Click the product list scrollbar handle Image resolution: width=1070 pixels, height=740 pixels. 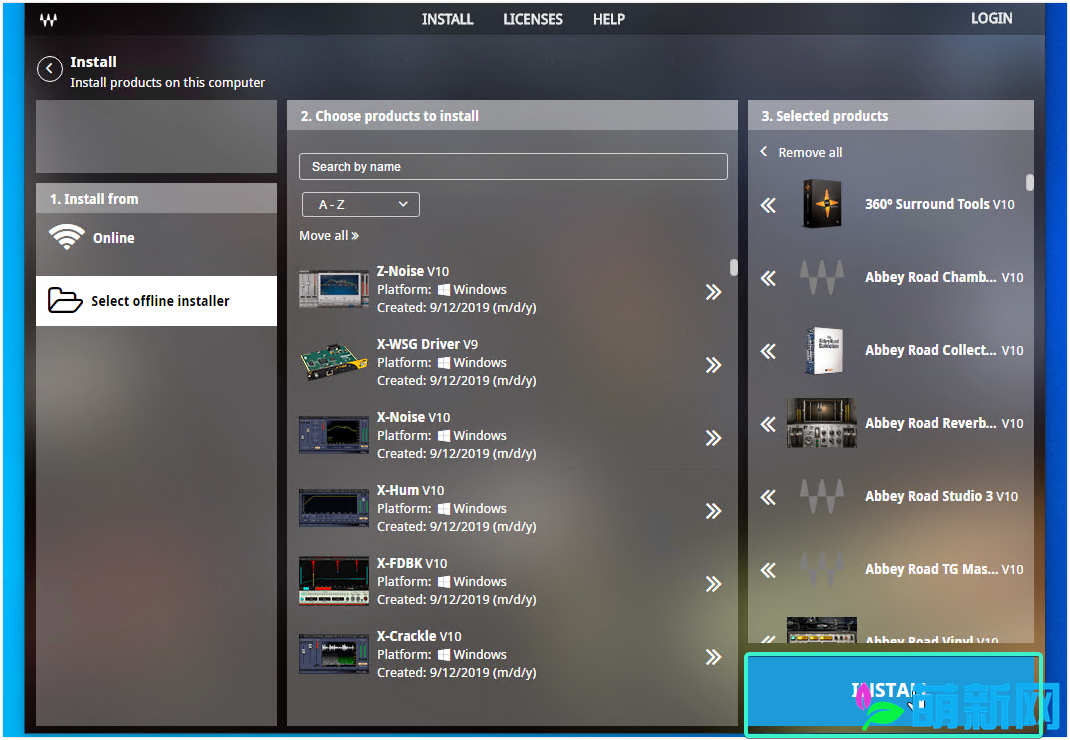pos(734,267)
